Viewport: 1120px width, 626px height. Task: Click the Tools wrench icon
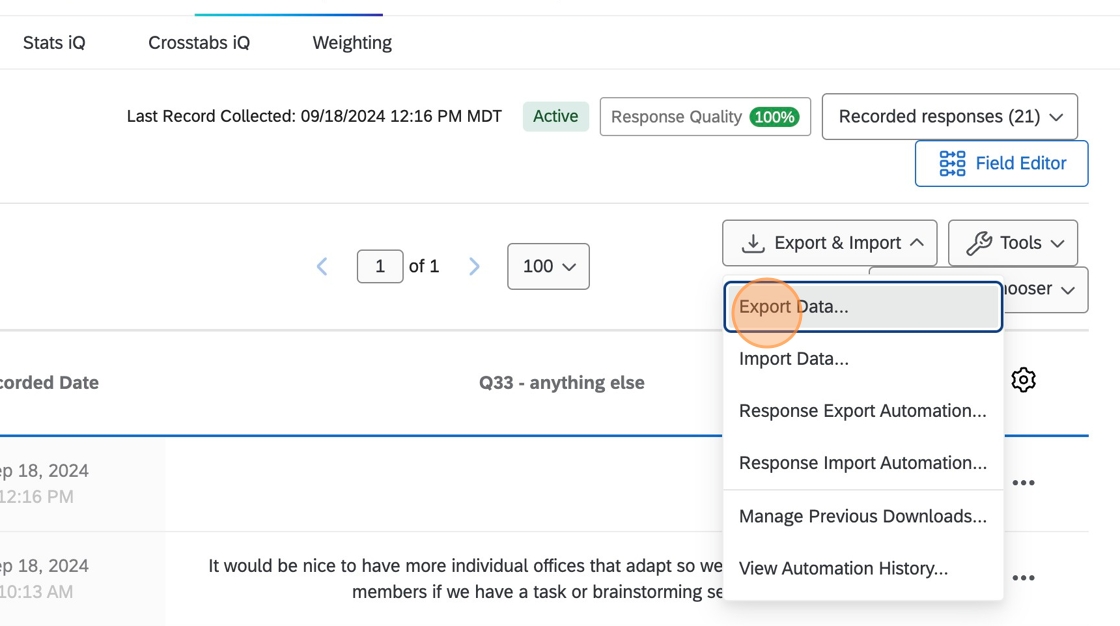pyautogui.click(x=979, y=243)
